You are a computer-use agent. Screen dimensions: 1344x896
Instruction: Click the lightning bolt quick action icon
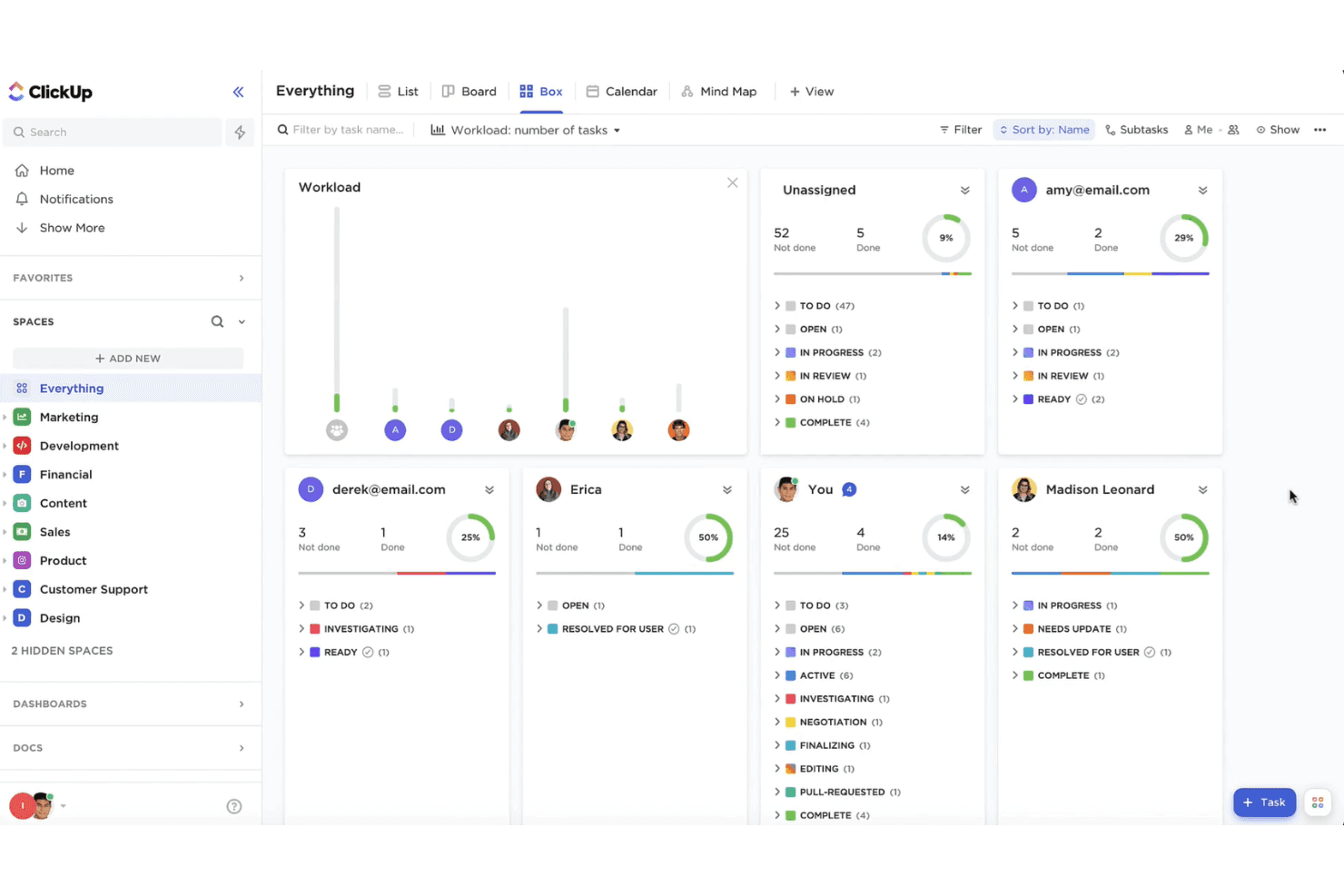[x=240, y=133]
